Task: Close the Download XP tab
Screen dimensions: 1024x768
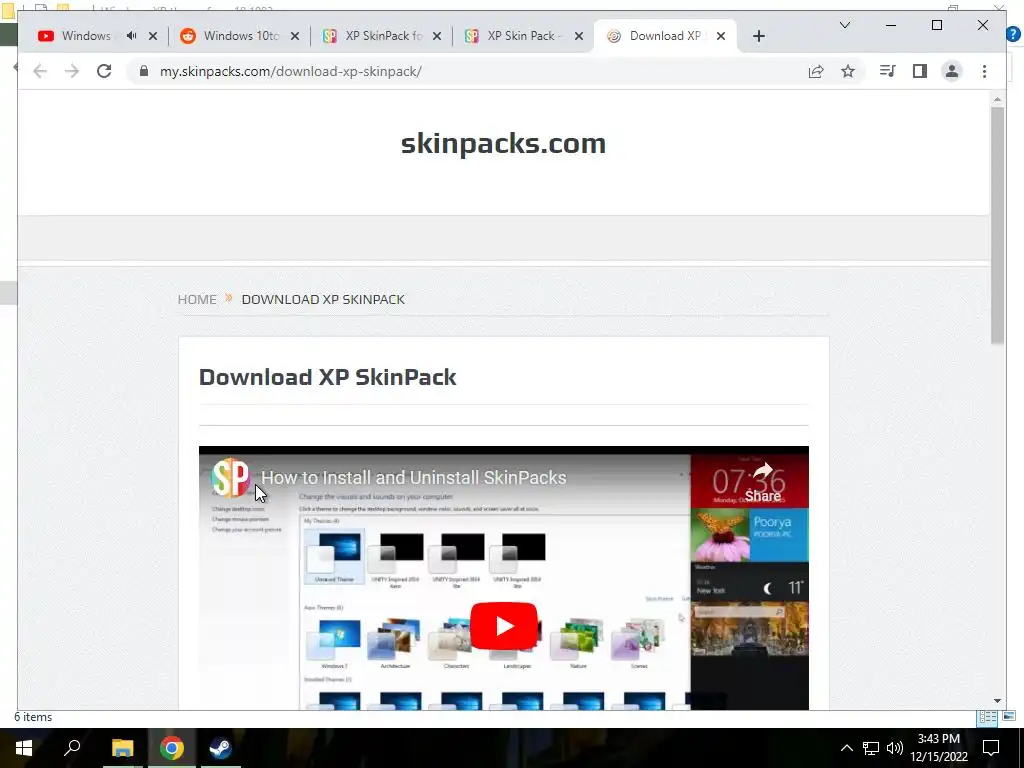Action: click(x=721, y=36)
